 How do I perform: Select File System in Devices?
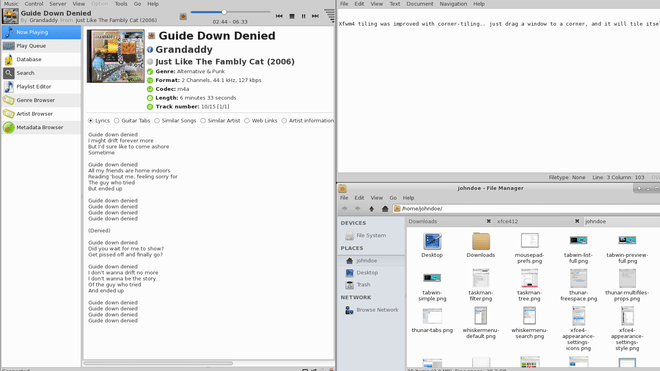click(371, 235)
